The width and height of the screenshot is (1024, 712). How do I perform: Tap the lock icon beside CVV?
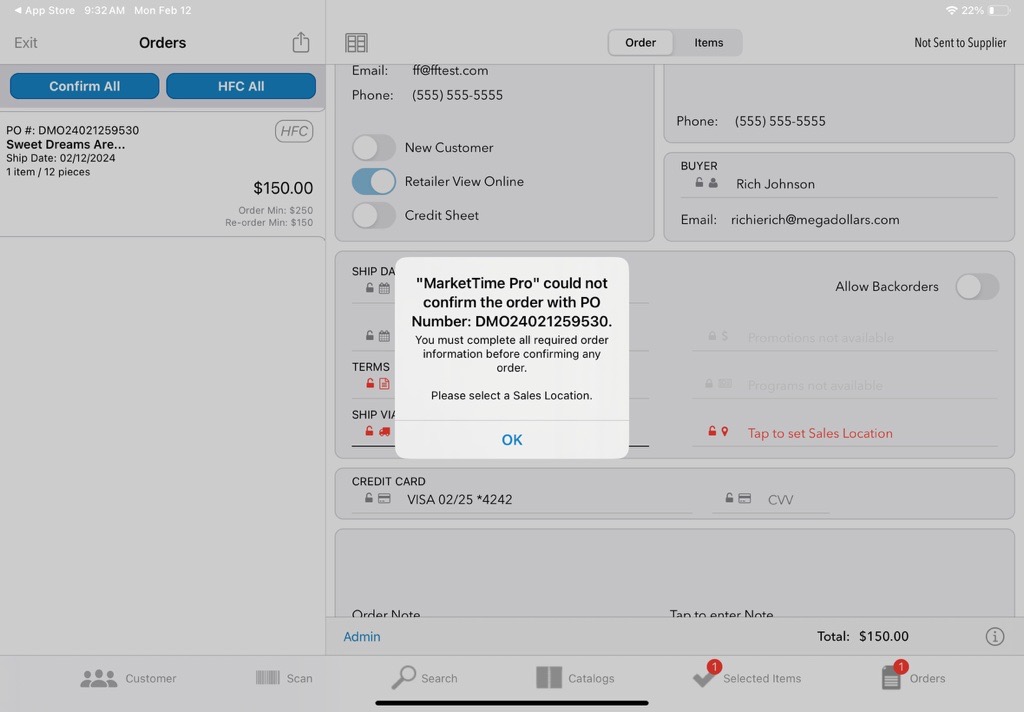pyautogui.click(x=729, y=498)
